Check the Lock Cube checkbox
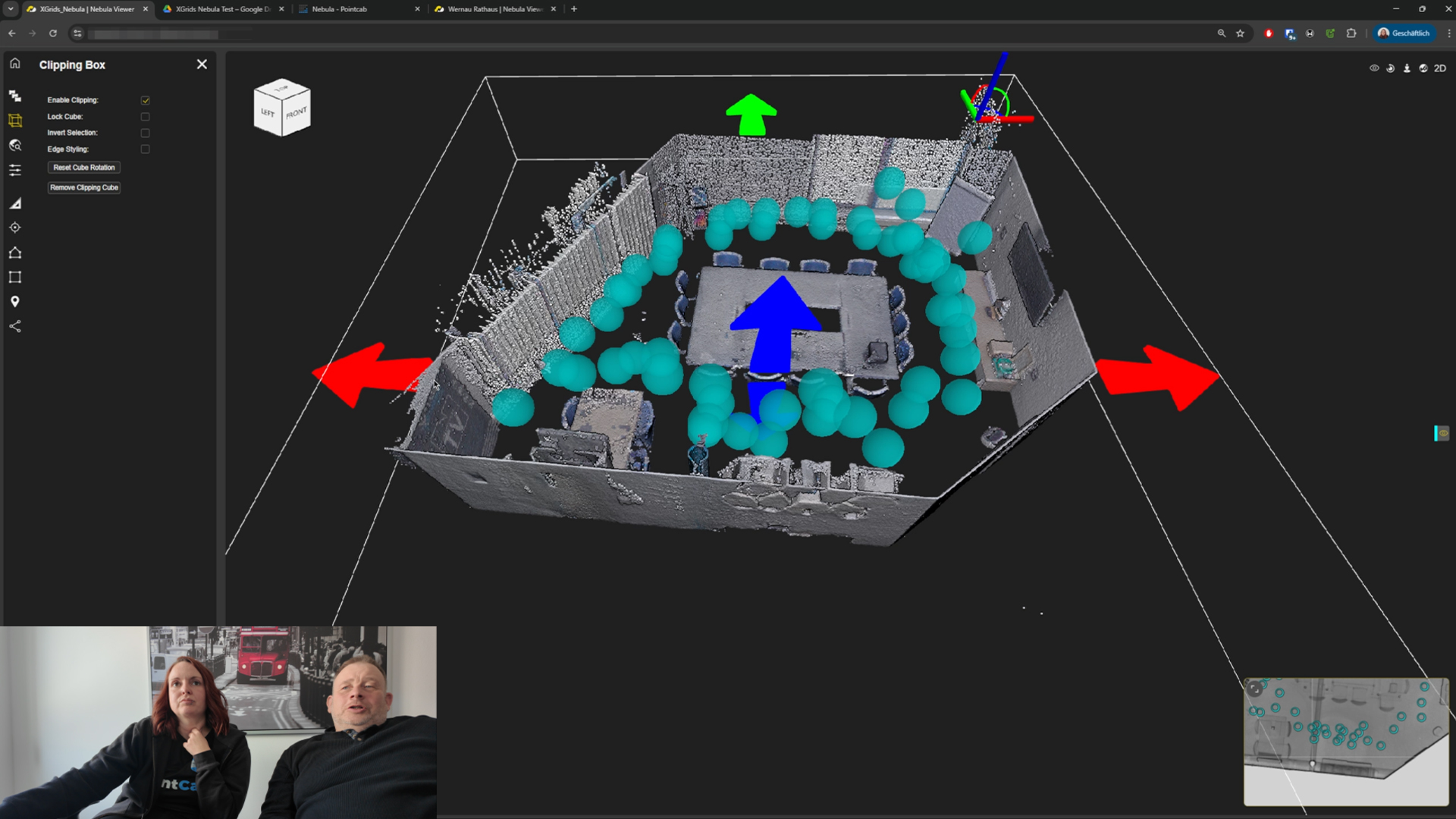 coord(146,117)
